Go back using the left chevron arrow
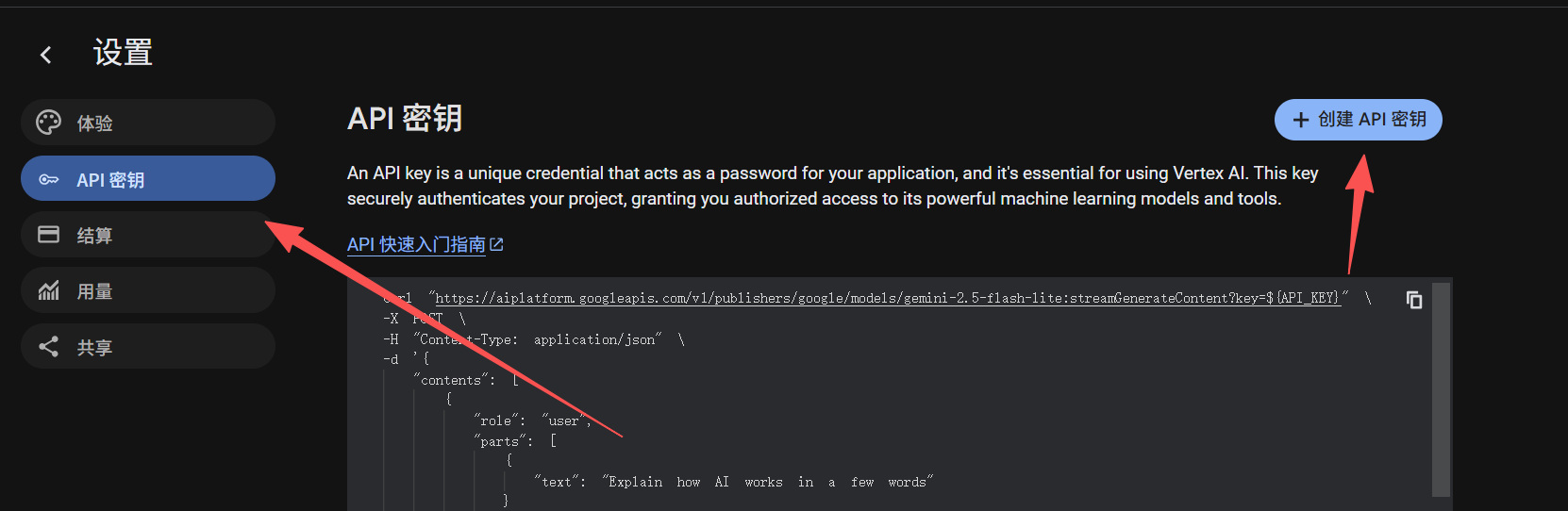The width and height of the screenshot is (1568, 511). 45,55
